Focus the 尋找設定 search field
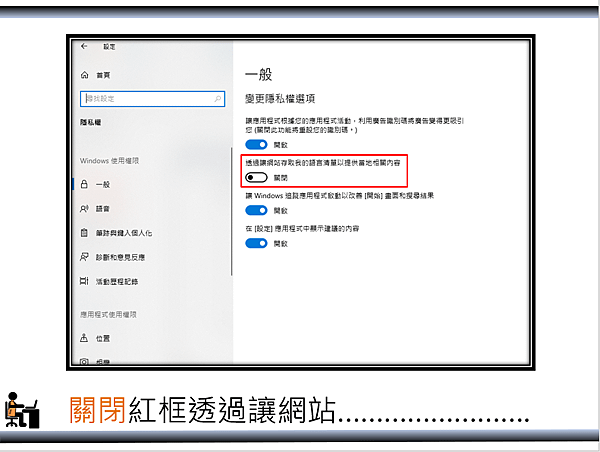 [152, 99]
